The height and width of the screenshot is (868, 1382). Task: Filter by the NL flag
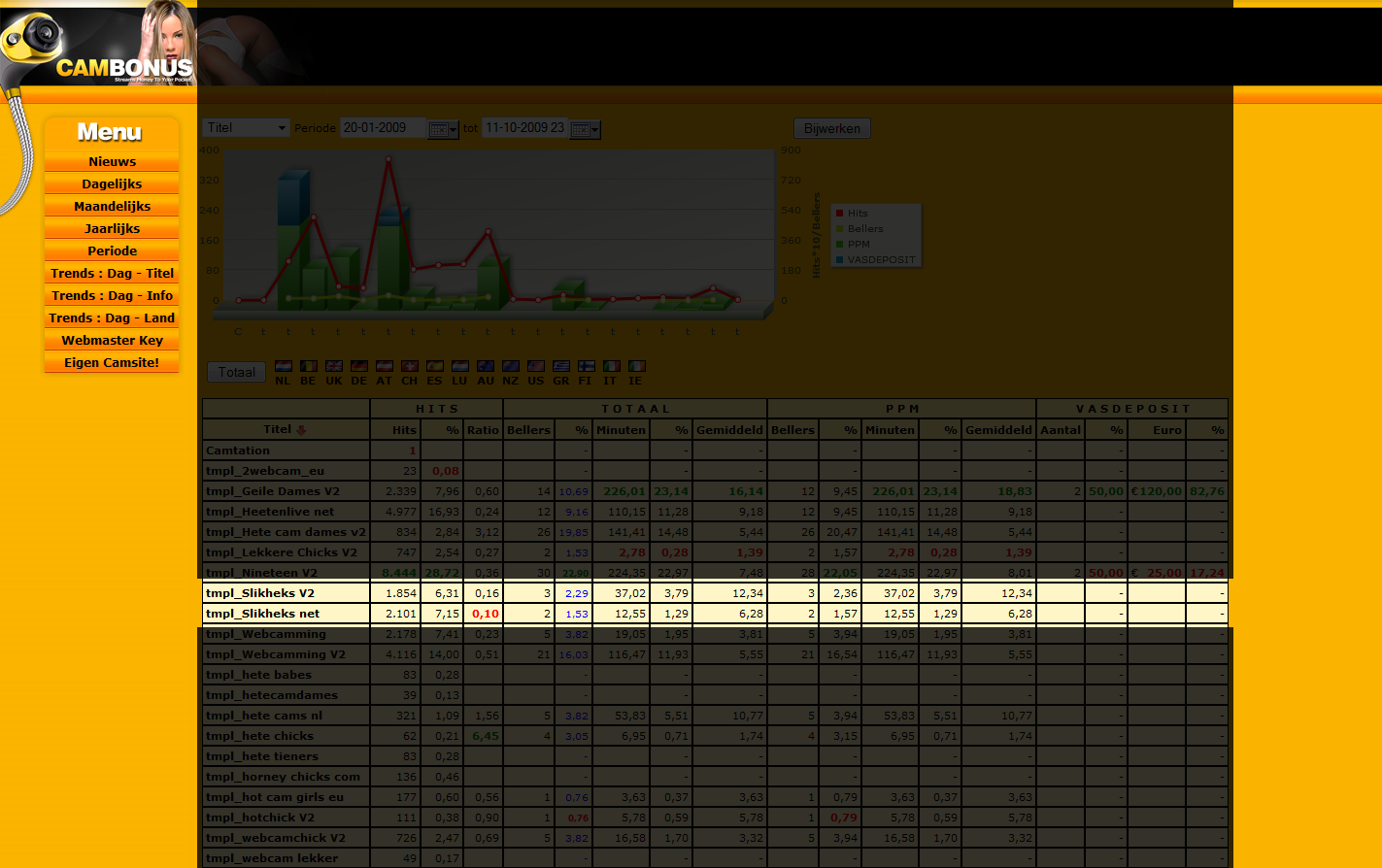pos(283,366)
